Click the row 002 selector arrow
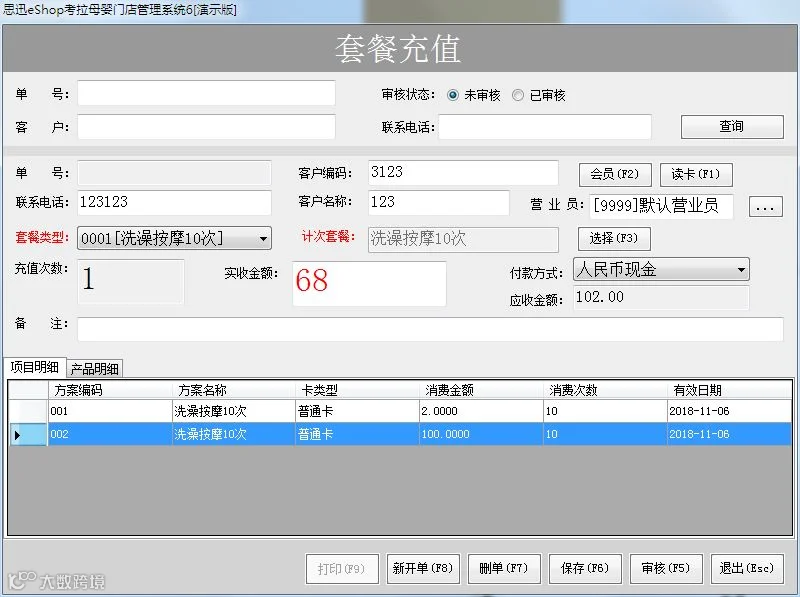Screen dimensions: 800x597 click(28, 435)
